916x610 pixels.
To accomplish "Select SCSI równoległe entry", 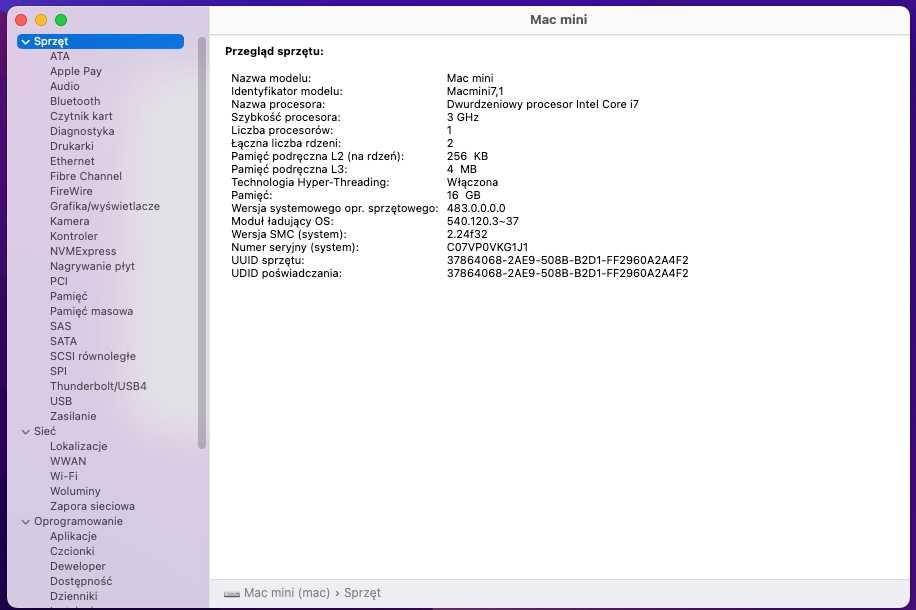I will click(x=92, y=356).
